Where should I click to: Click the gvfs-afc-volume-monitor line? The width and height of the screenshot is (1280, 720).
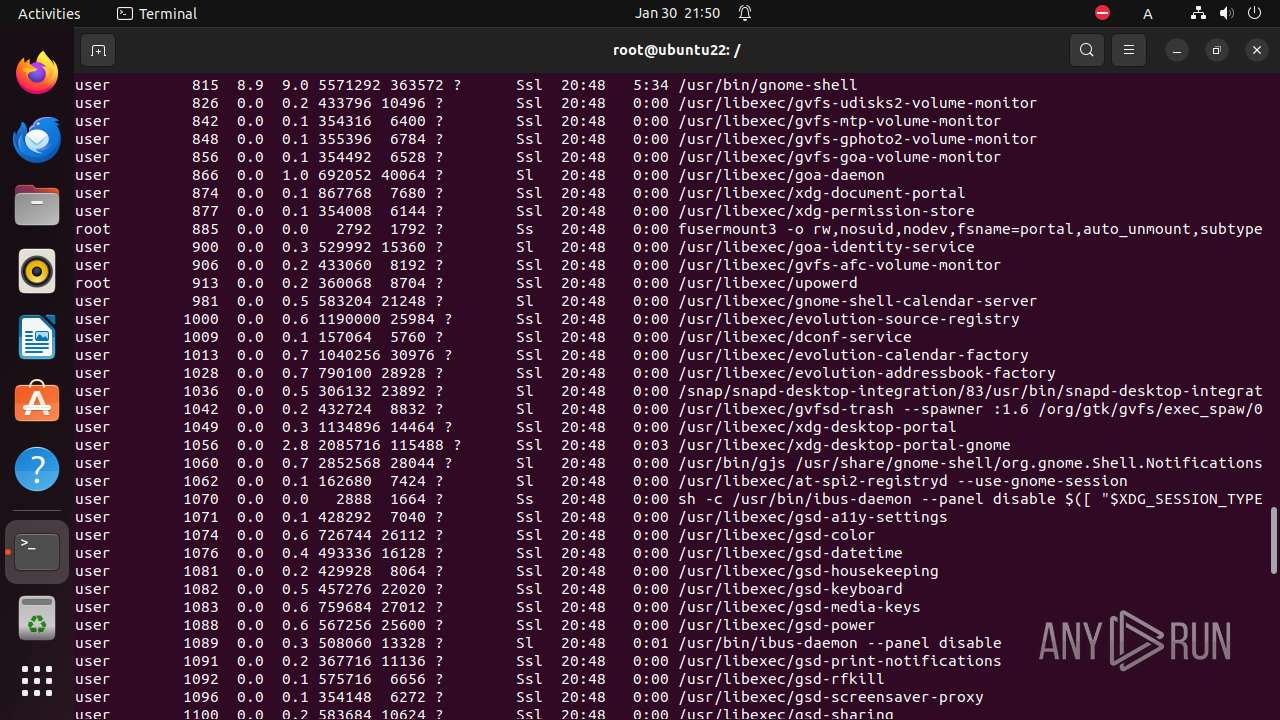[x=839, y=265]
